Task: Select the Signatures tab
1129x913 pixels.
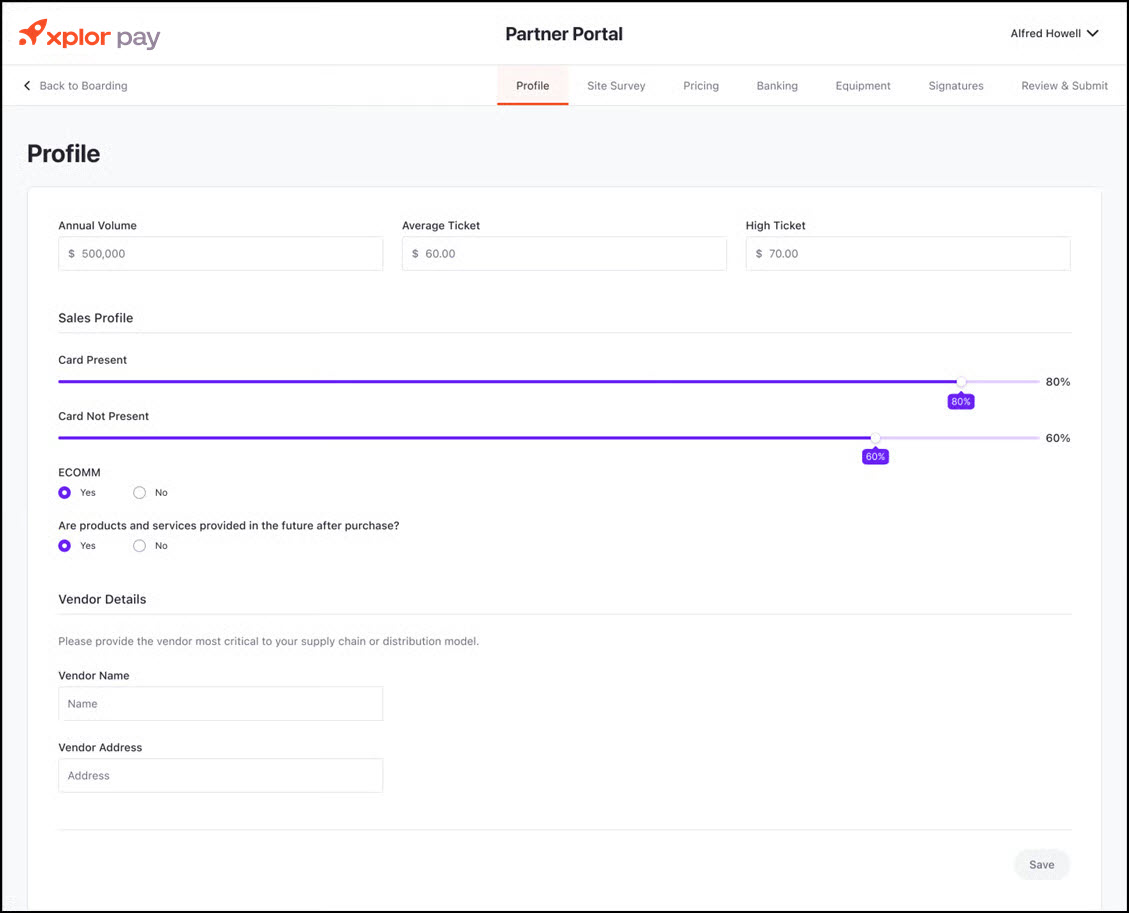Action: pos(955,86)
